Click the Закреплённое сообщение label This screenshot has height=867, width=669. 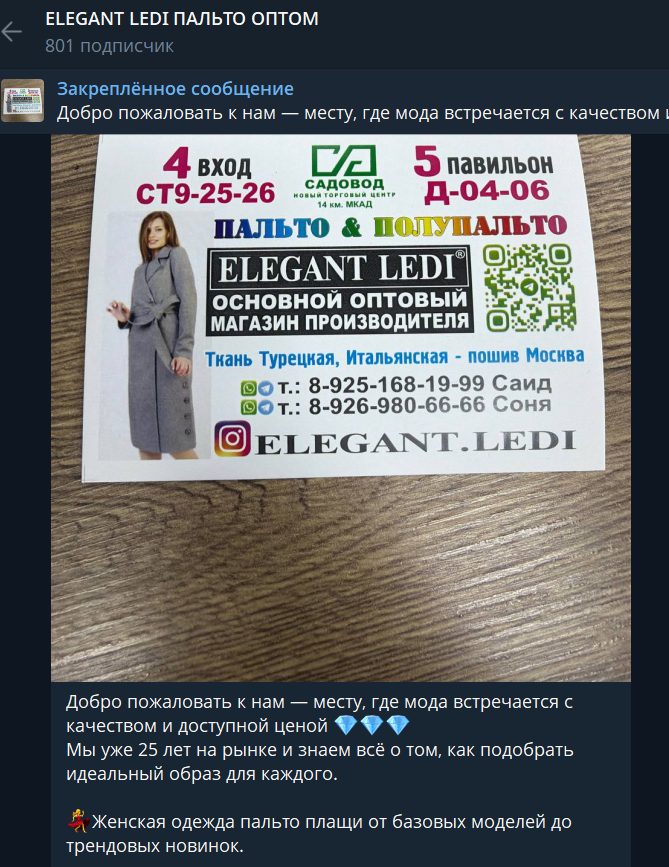click(x=175, y=88)
